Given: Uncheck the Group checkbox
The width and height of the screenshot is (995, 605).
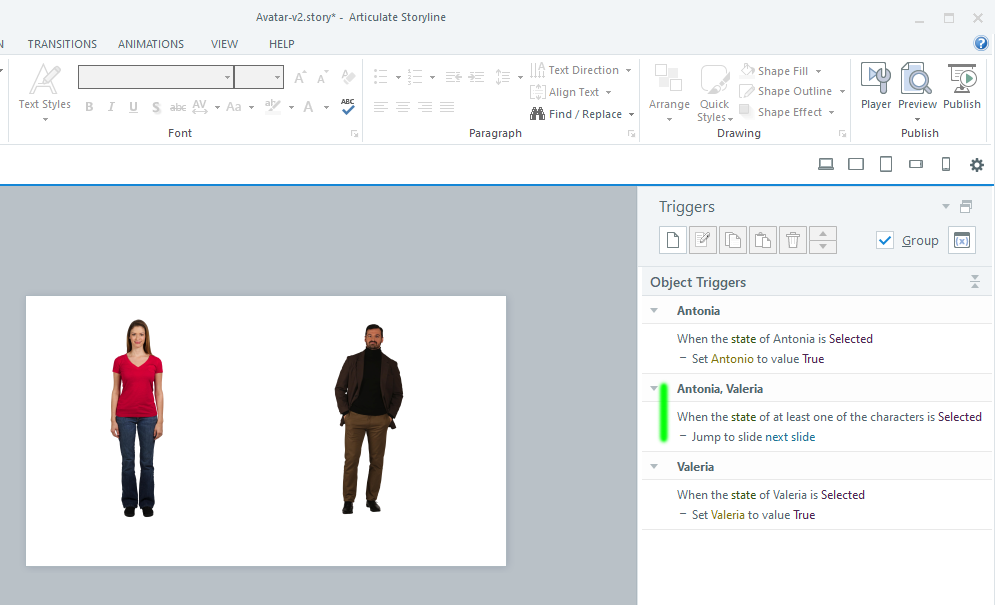Looking at the screenshot, I should coord(885,240).
